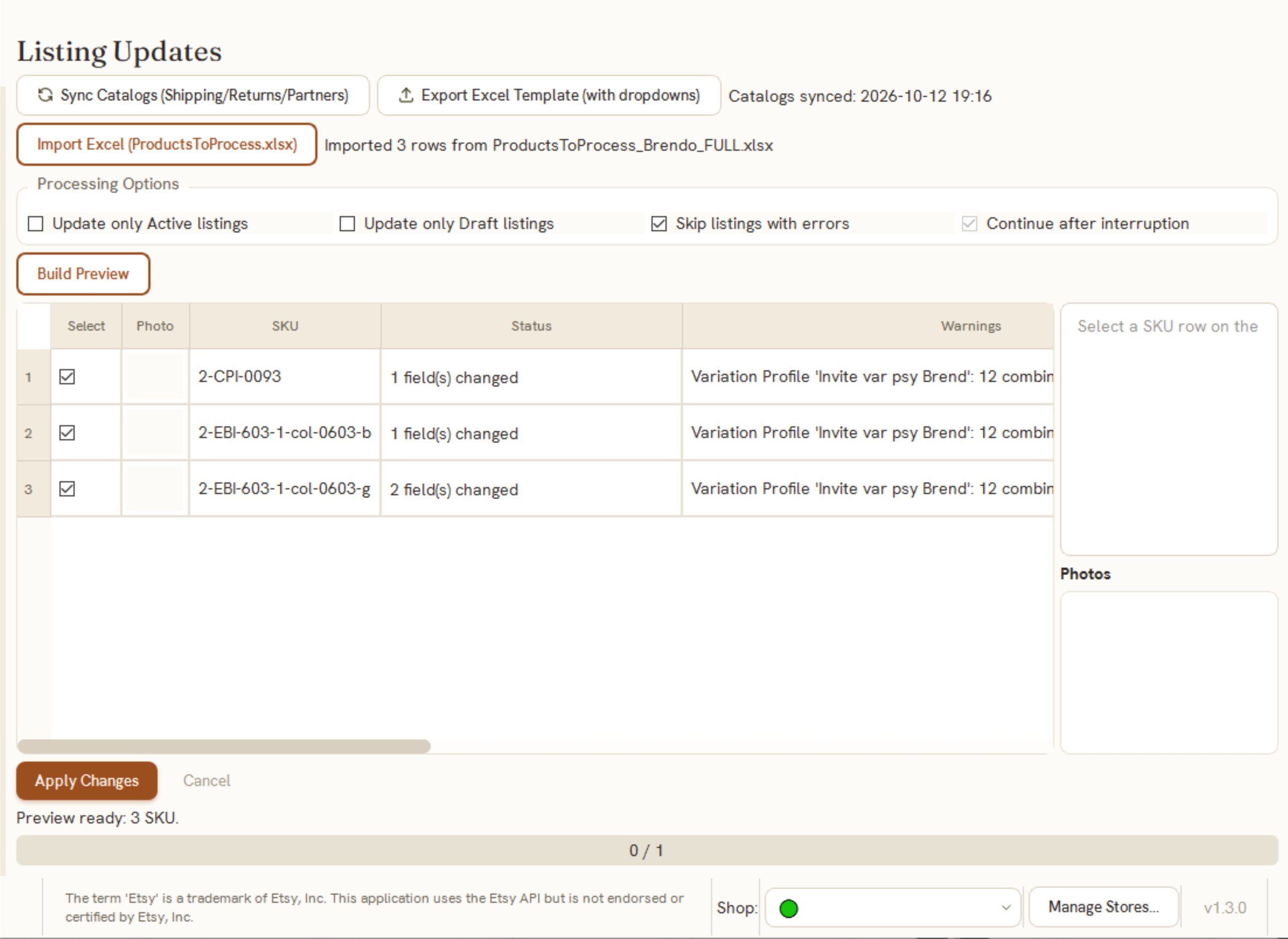Click the Apply Changes button
This screenshot has height=939, width=1288.
(87, 781)
